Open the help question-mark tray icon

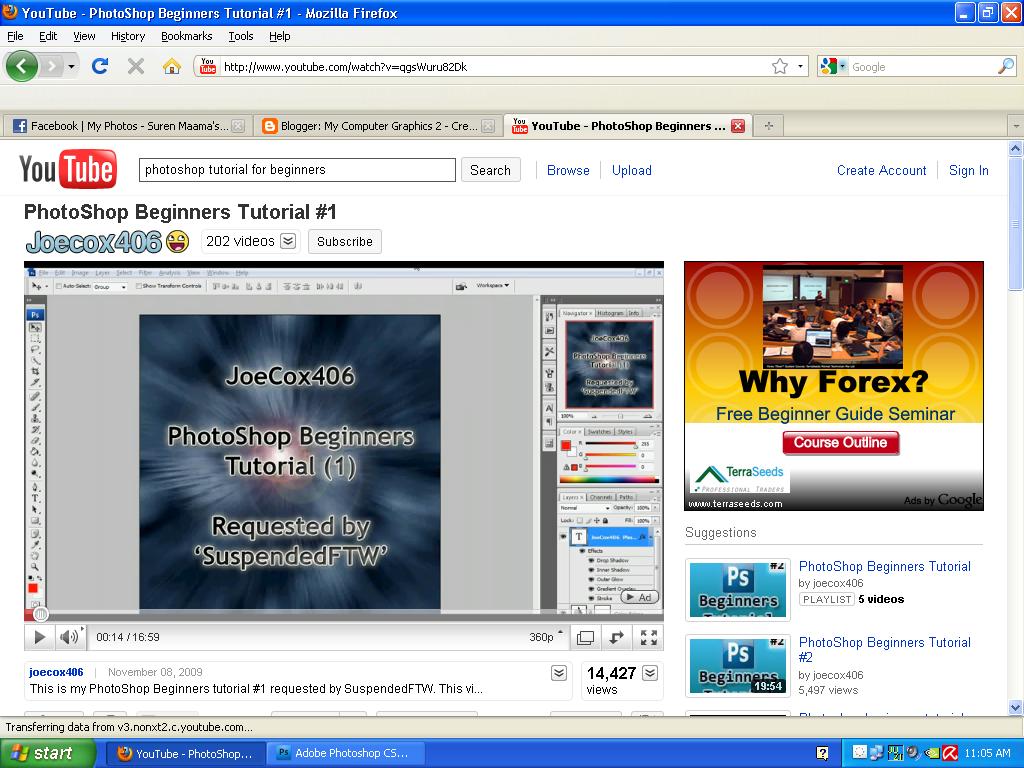point(823,753)
